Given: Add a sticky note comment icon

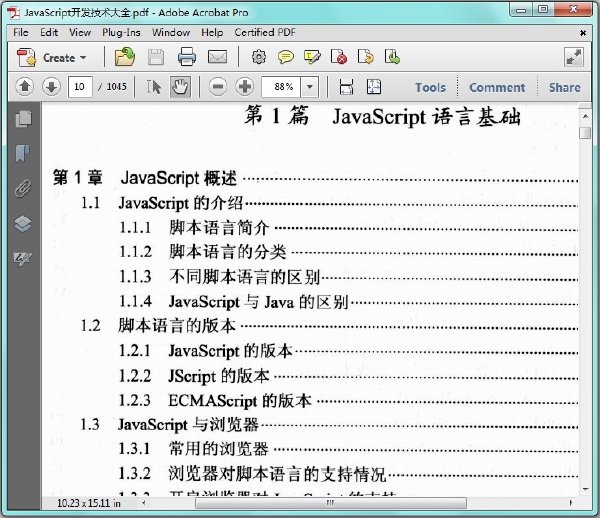Looking at the screenshot, I should tap(285, 57).
